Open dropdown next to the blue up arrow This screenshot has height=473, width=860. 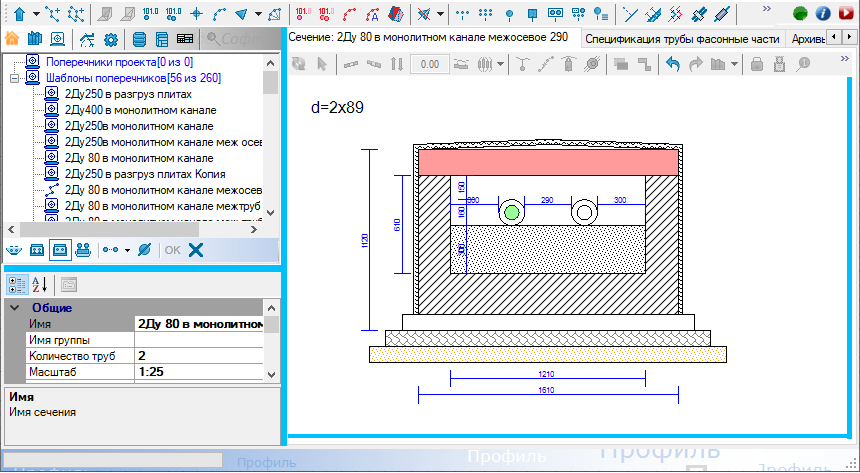(x=36, y=14)
